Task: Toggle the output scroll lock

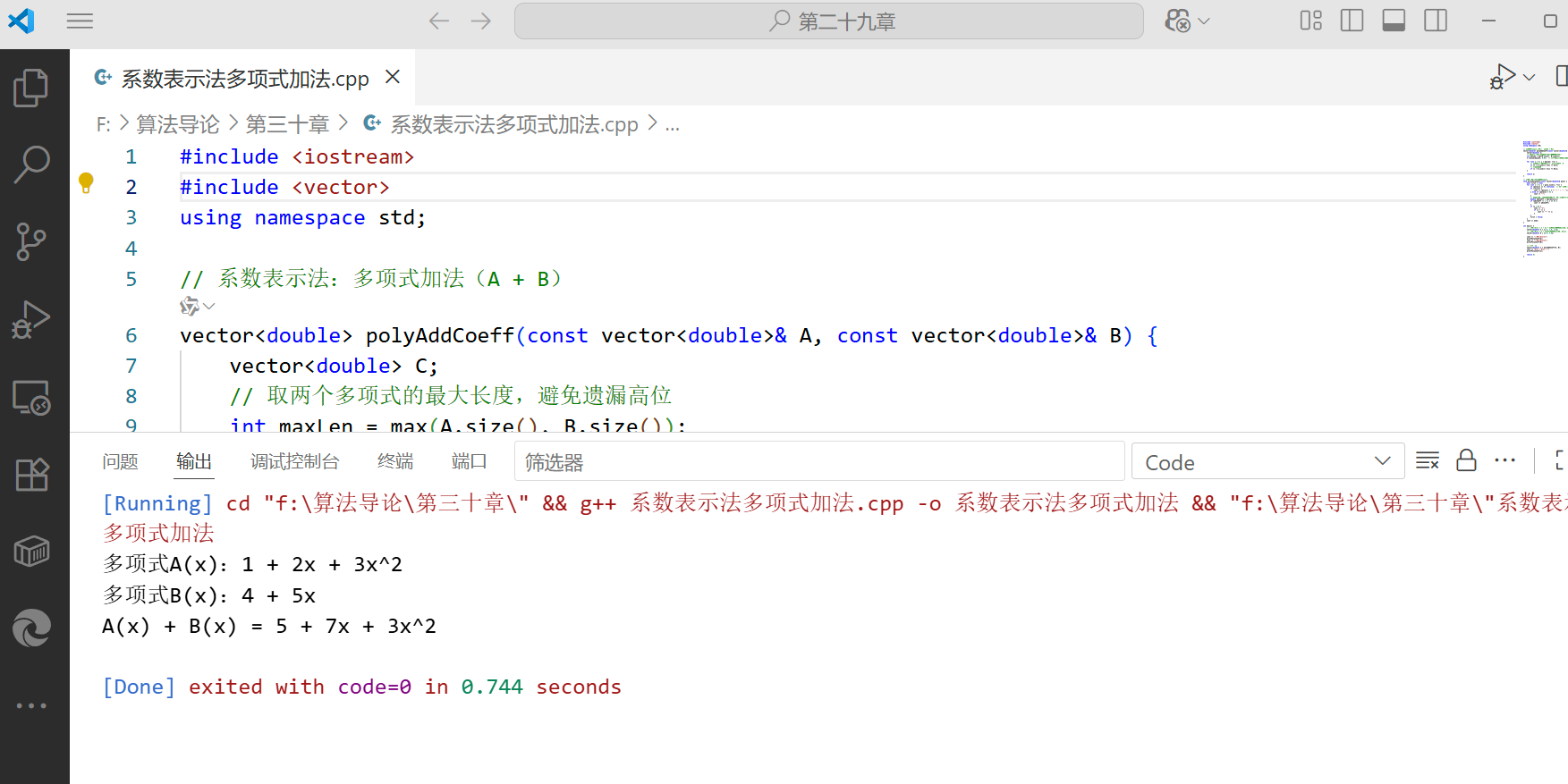Action: (x=1466, y=461)
